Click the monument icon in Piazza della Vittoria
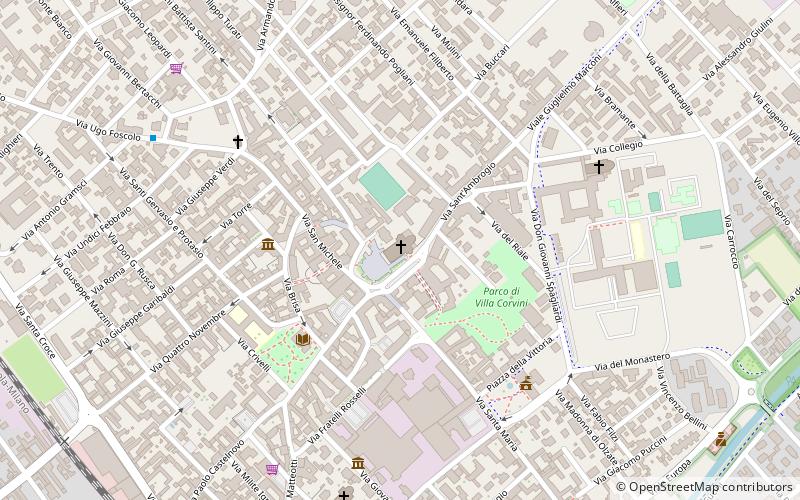This screenshot has height=500, width=800. pos(526,383)
